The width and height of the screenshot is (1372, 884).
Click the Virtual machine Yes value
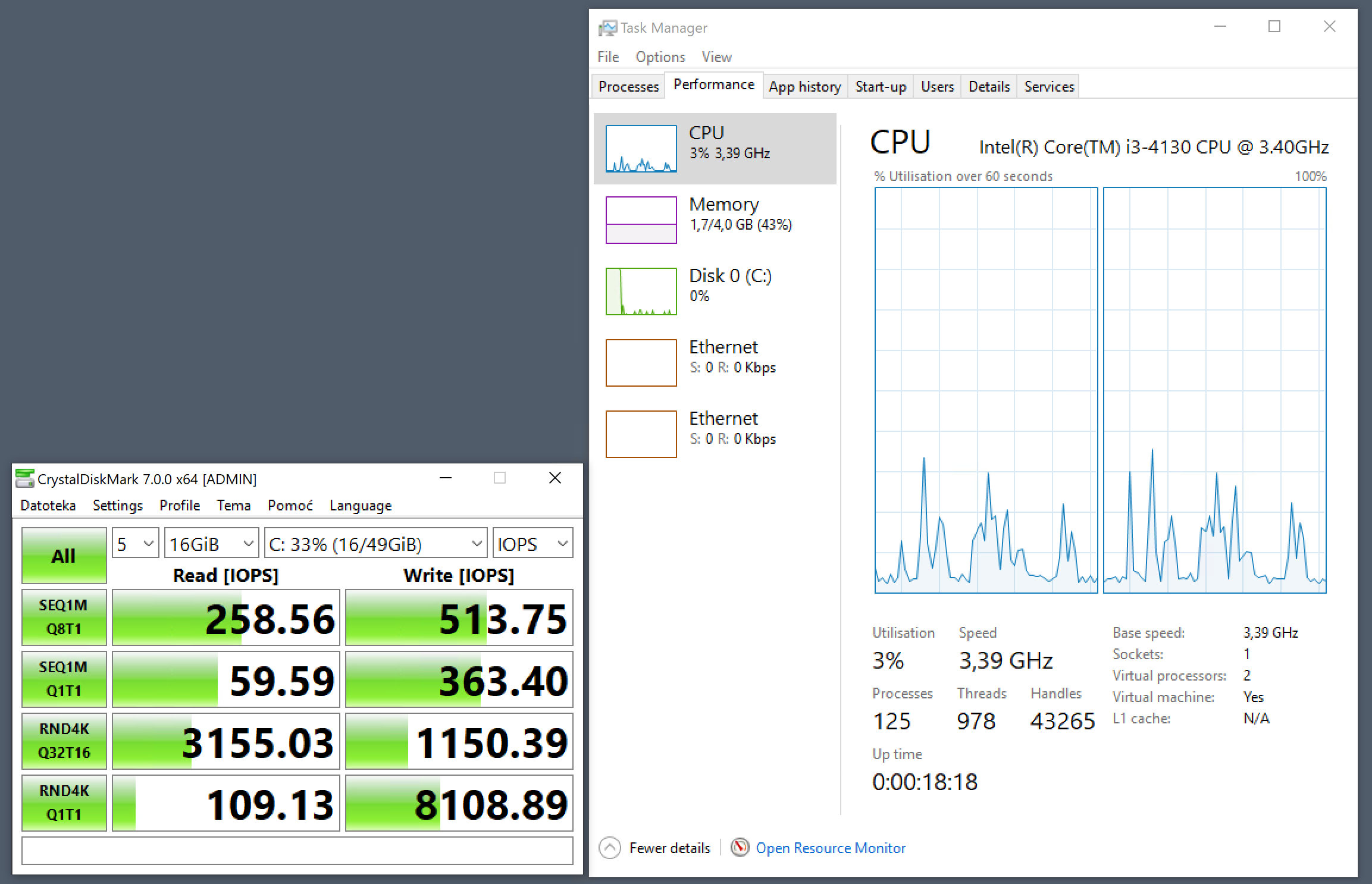click(1254, 697)
